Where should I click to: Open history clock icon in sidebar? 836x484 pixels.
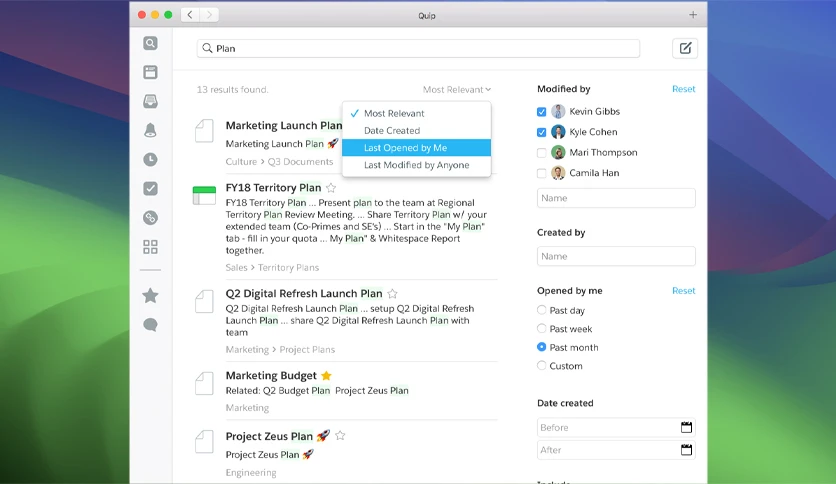coord(150,159)
